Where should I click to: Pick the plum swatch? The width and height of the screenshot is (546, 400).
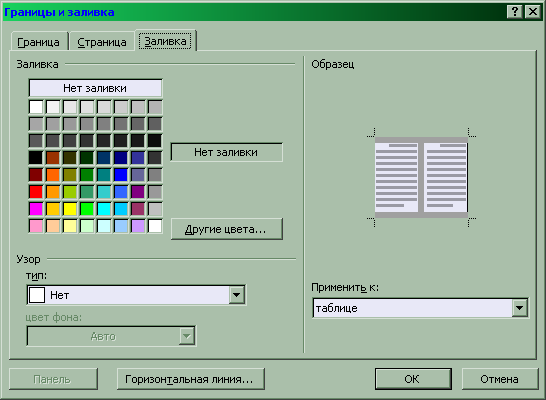coord(138,209)
